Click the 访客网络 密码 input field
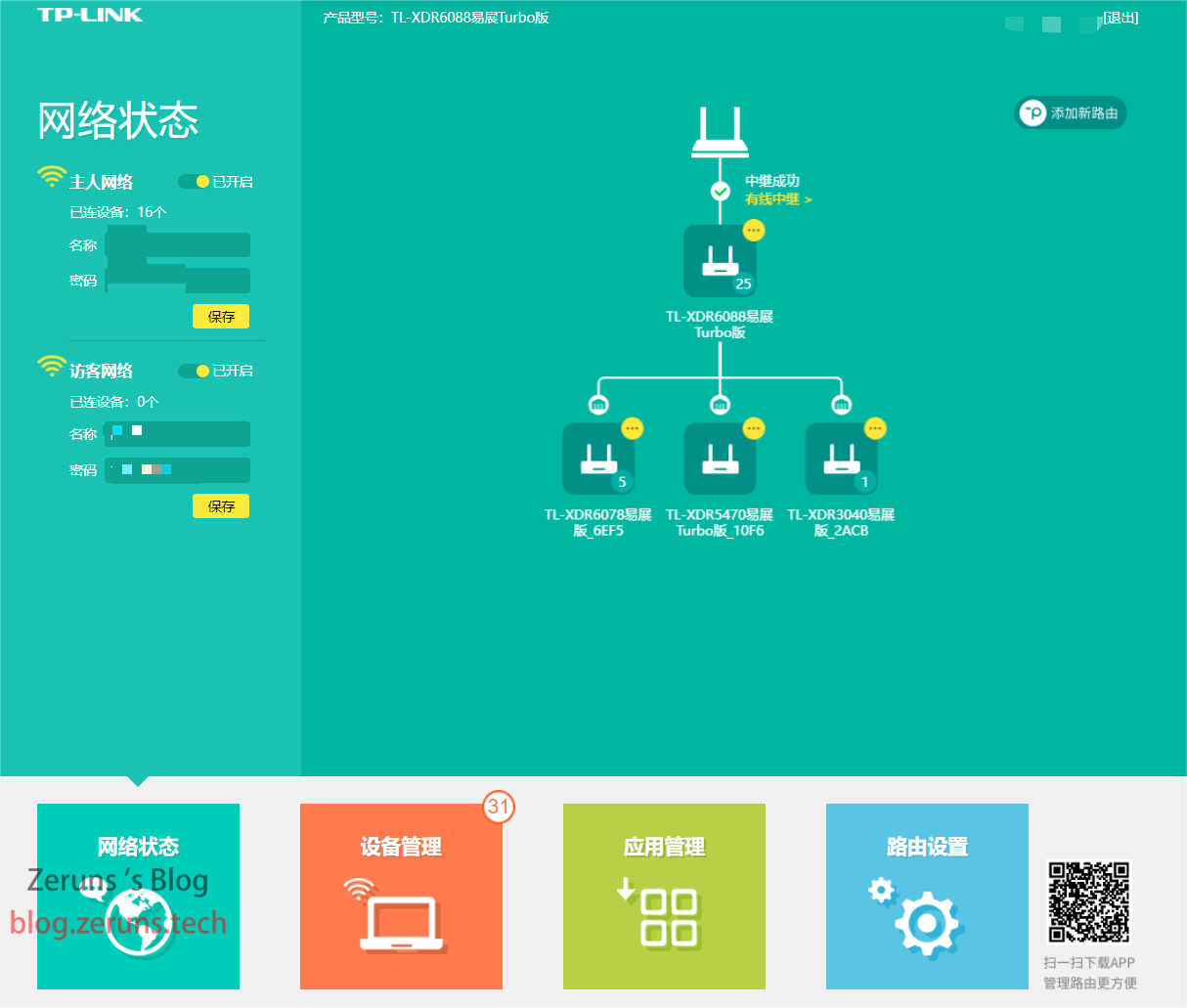This screenshot has width=1187, height=1008. 178,470
